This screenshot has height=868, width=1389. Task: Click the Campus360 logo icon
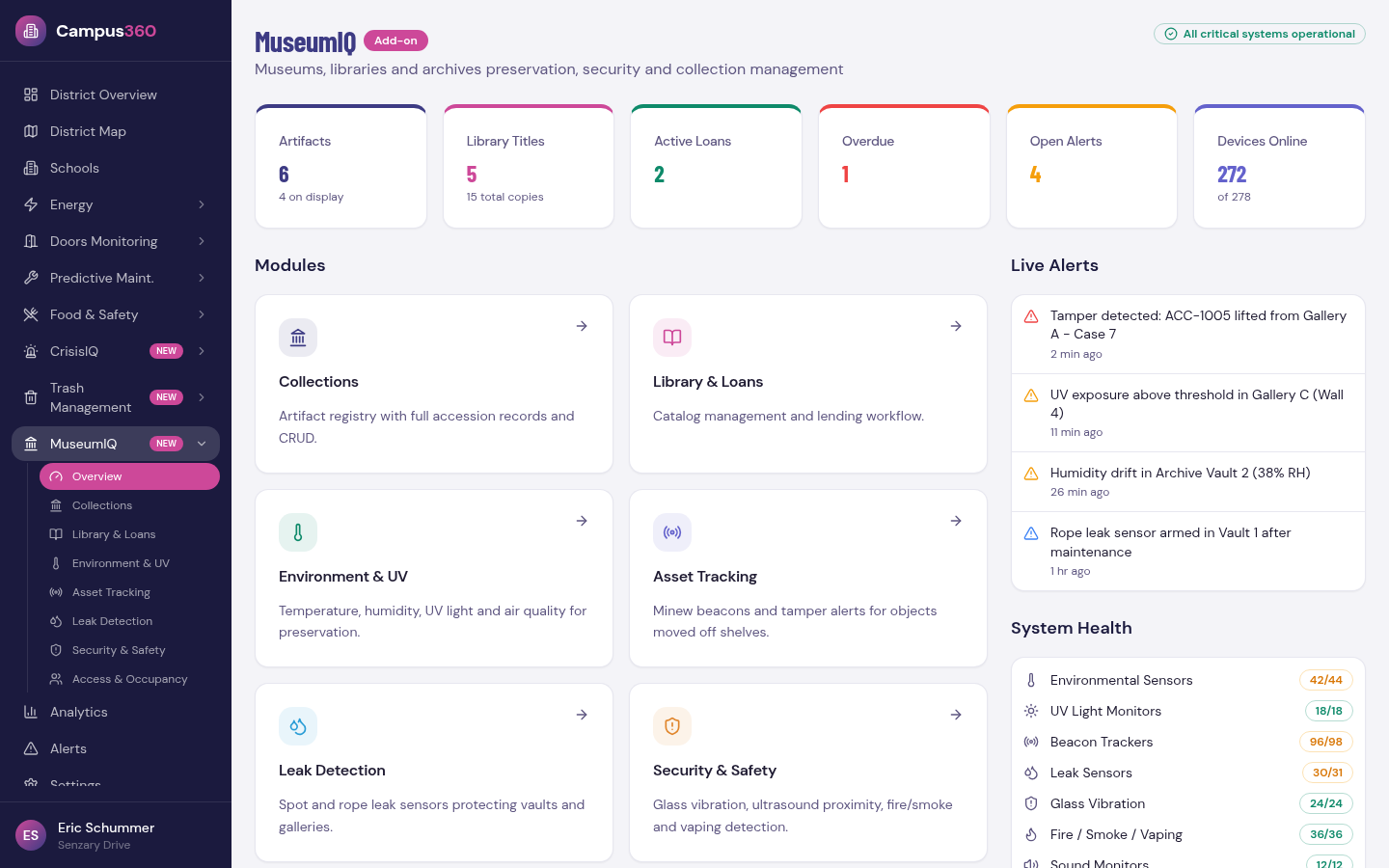click(x=31, y=31)
